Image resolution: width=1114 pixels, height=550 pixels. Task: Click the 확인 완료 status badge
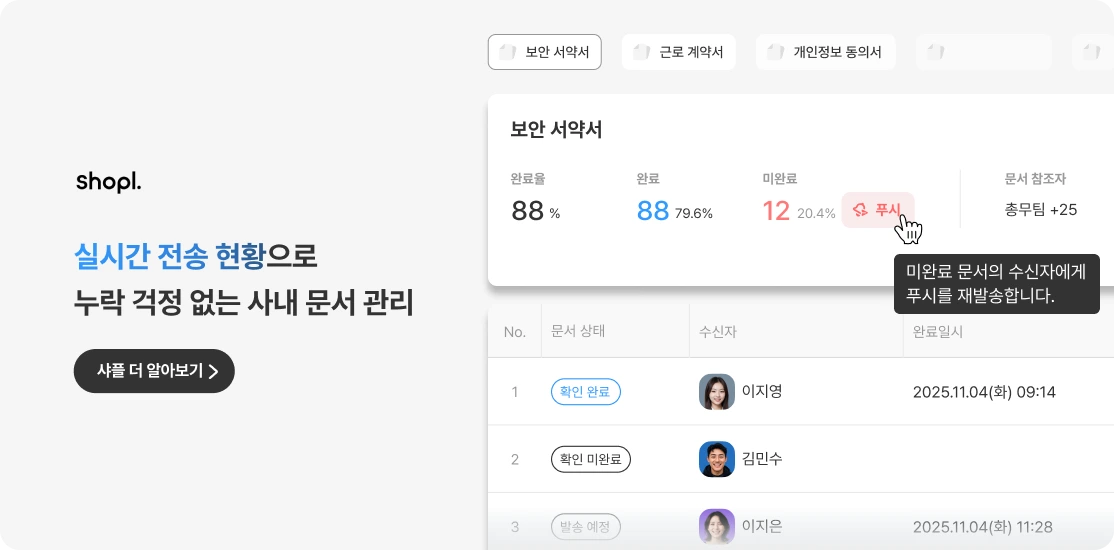click(586, 392)
